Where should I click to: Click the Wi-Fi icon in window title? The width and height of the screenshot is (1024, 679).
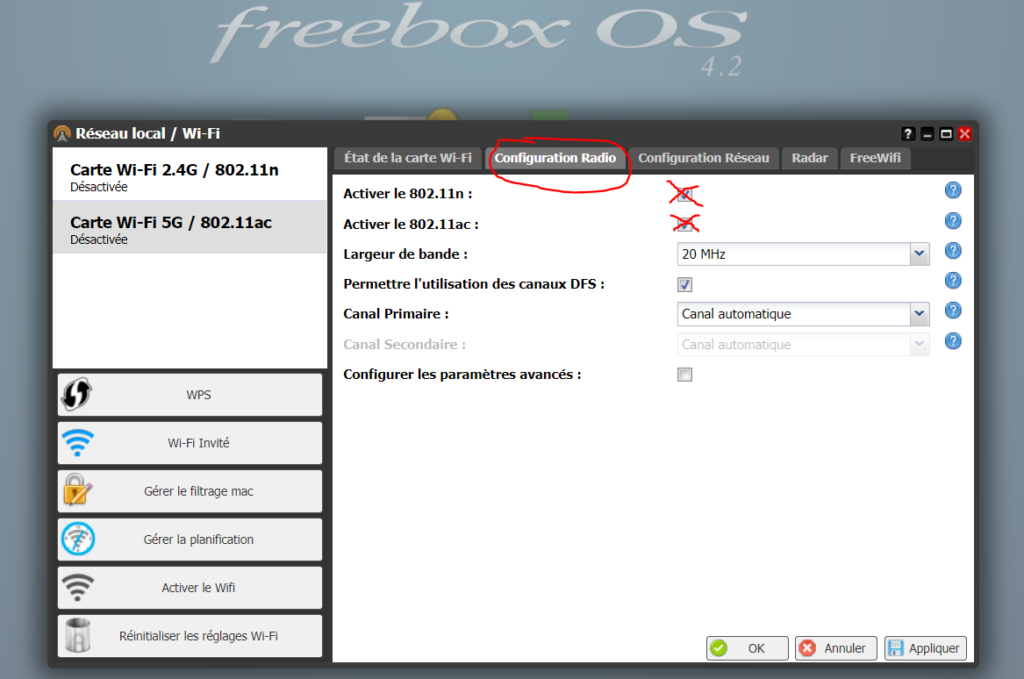[x=62, y=134]
